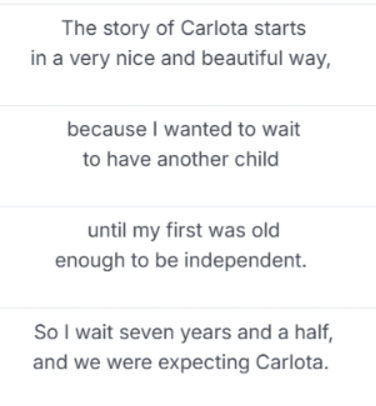
Task: Select the 'because I wanted to wait' line
Action: click(x=184, y=129)
